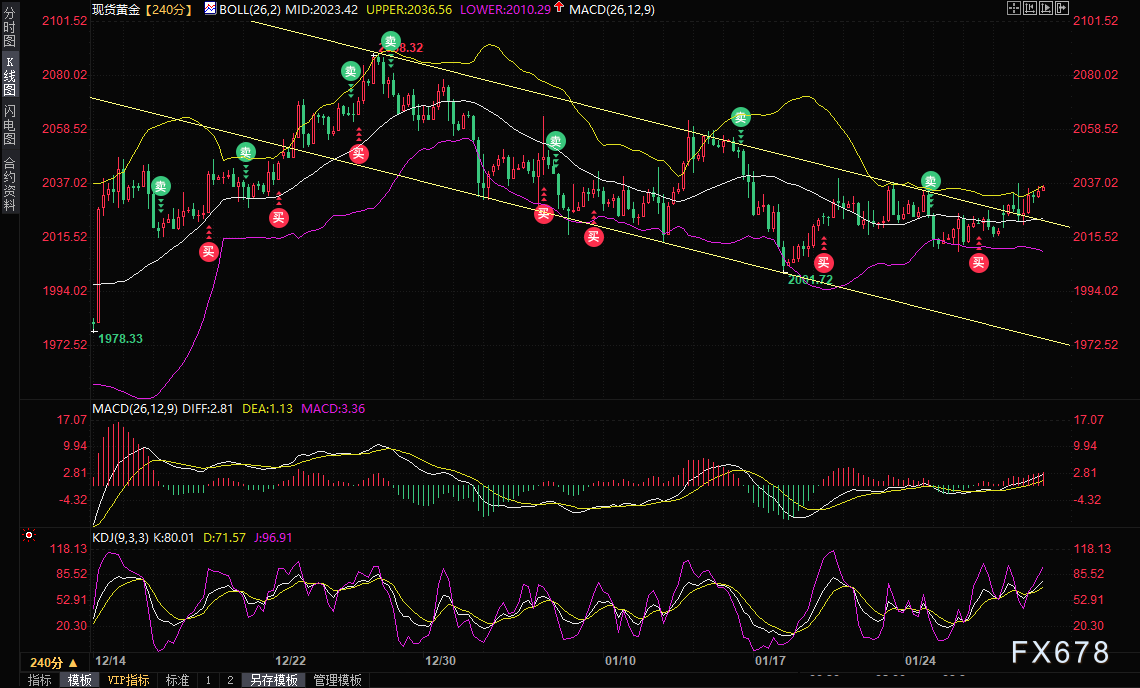Open VIP指标 tab
The image size is (1140, 688).
pyautogui.click(x=128, y=680)
